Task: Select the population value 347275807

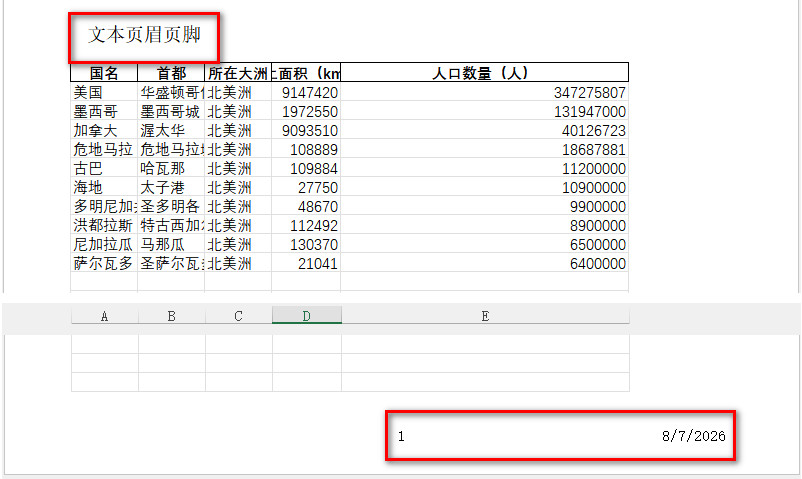Action: (x=484, y=93)
